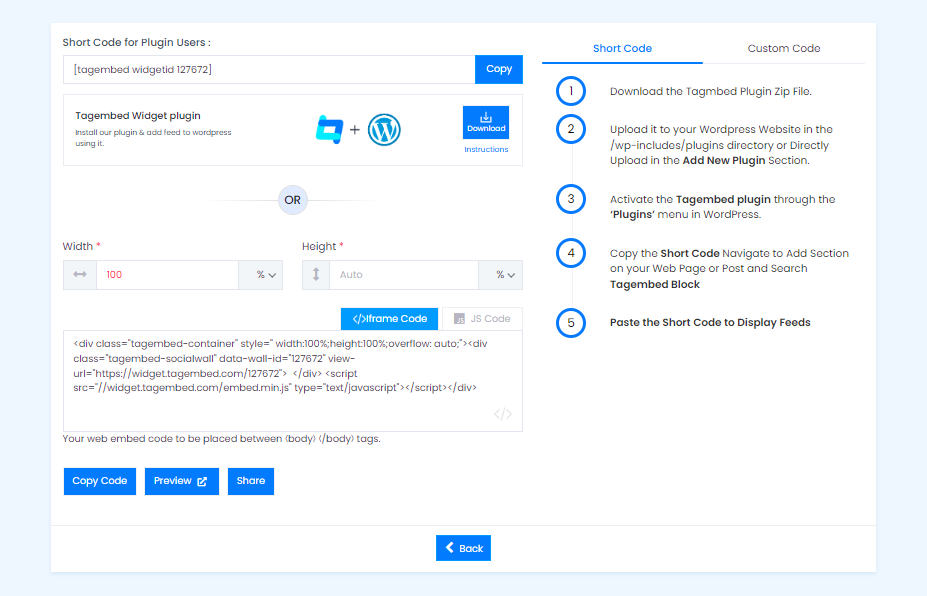Click the WordPress logo icon

(x=384, y=130)
